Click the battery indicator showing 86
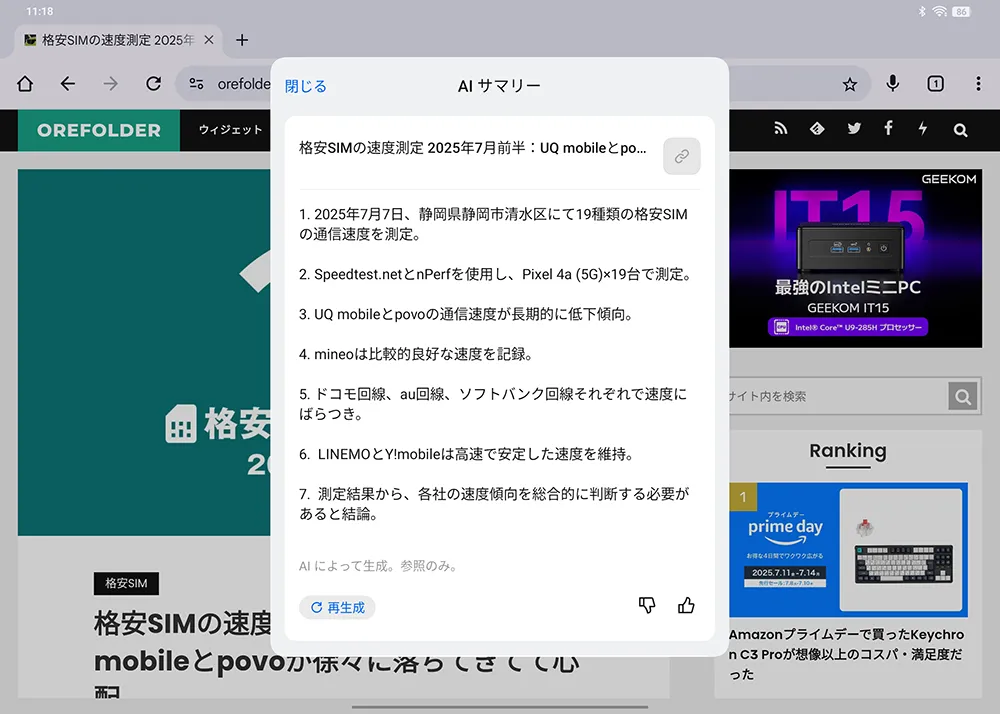This screenshot has width=1000, height=714. coord(961,11)
